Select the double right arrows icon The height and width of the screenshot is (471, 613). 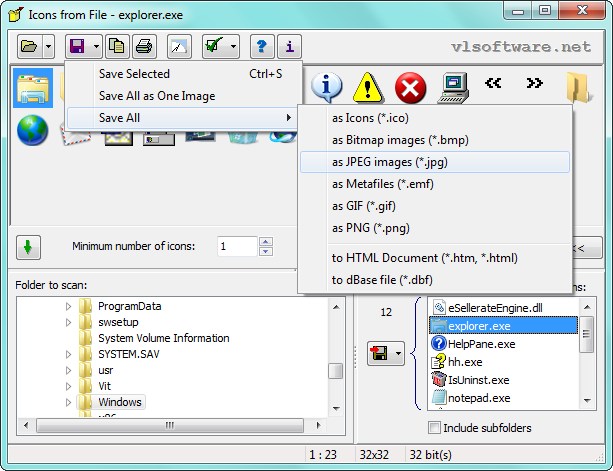534,83
